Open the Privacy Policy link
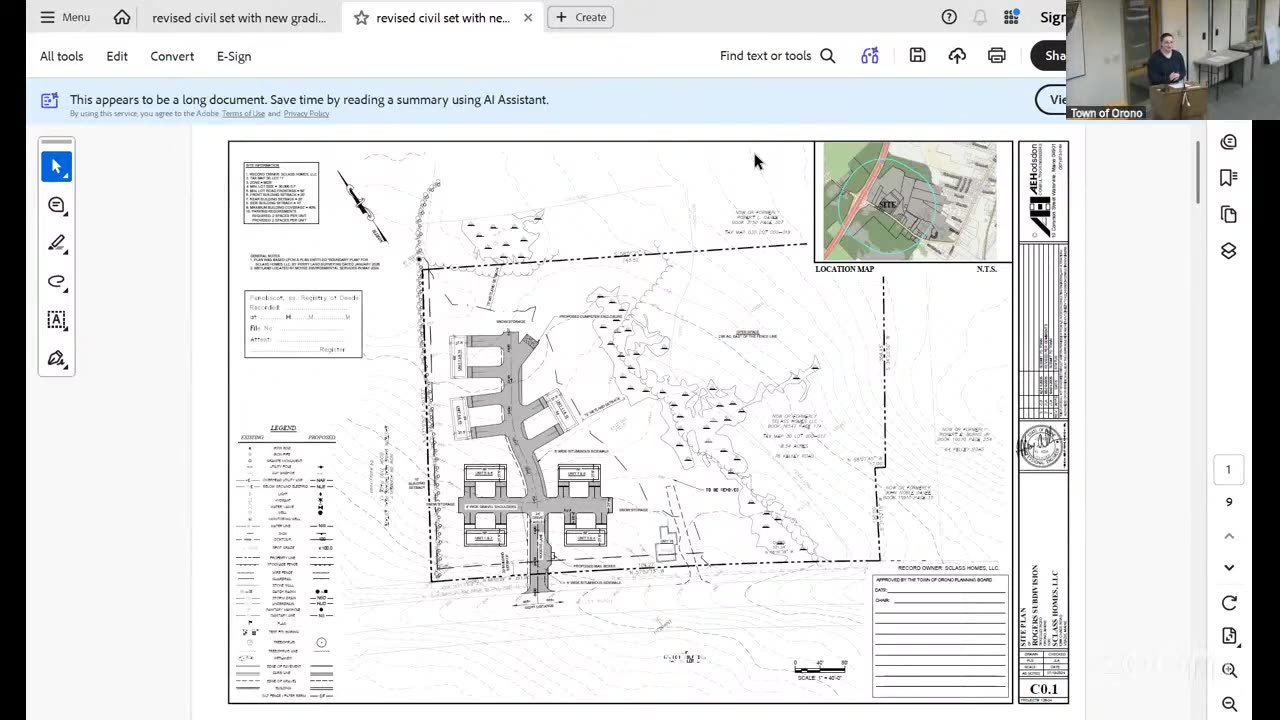The height and width of the screenshot is (720, 1280). point(306,114)
